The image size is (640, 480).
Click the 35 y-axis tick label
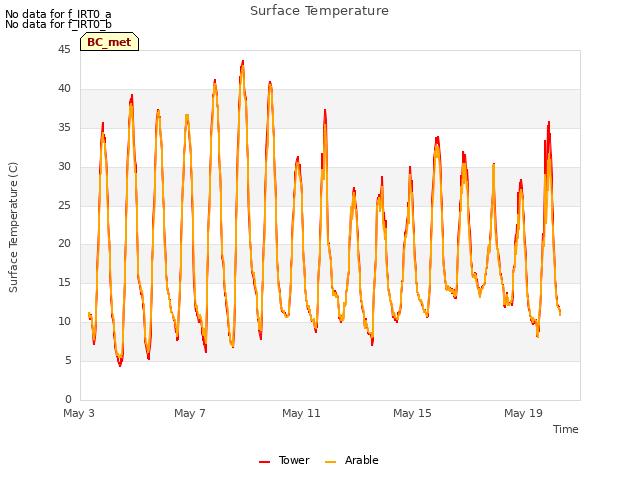[64, 127]
